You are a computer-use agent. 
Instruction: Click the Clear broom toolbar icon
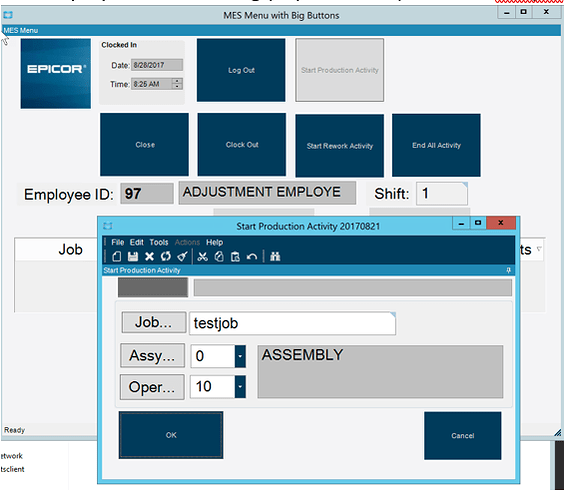pyautogui.click(x=182, y=256)
